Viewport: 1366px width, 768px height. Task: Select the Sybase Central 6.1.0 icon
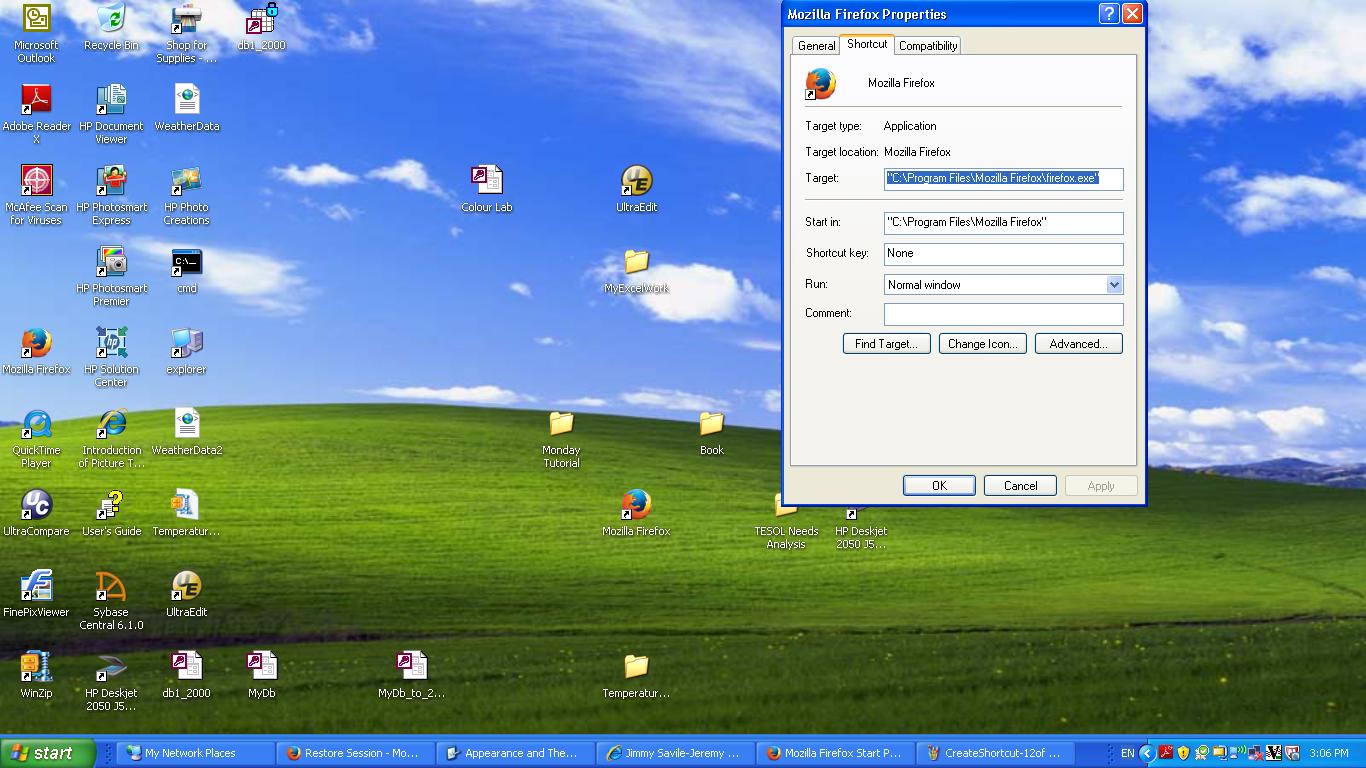tap(111, 587)
